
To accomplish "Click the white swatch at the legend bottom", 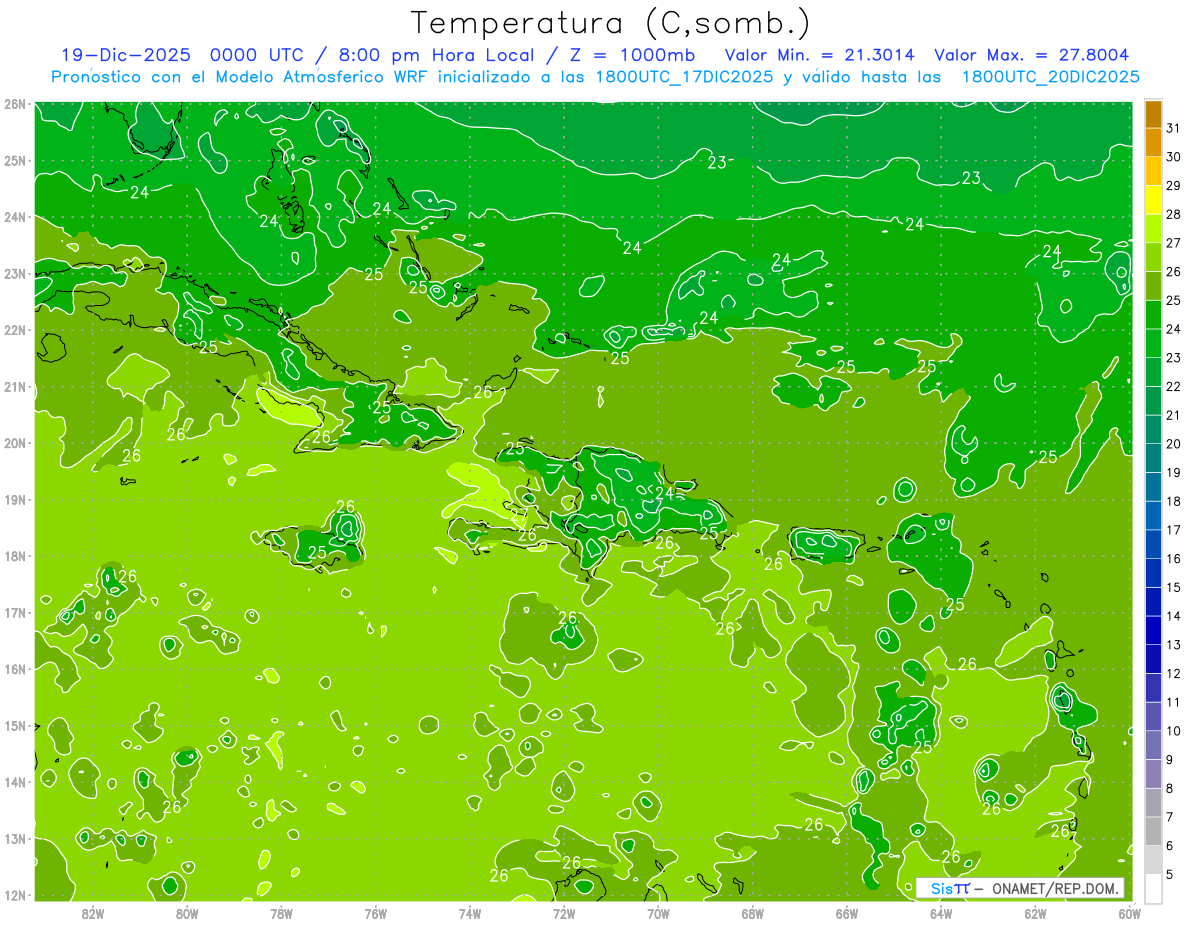I will point(1153,888).
